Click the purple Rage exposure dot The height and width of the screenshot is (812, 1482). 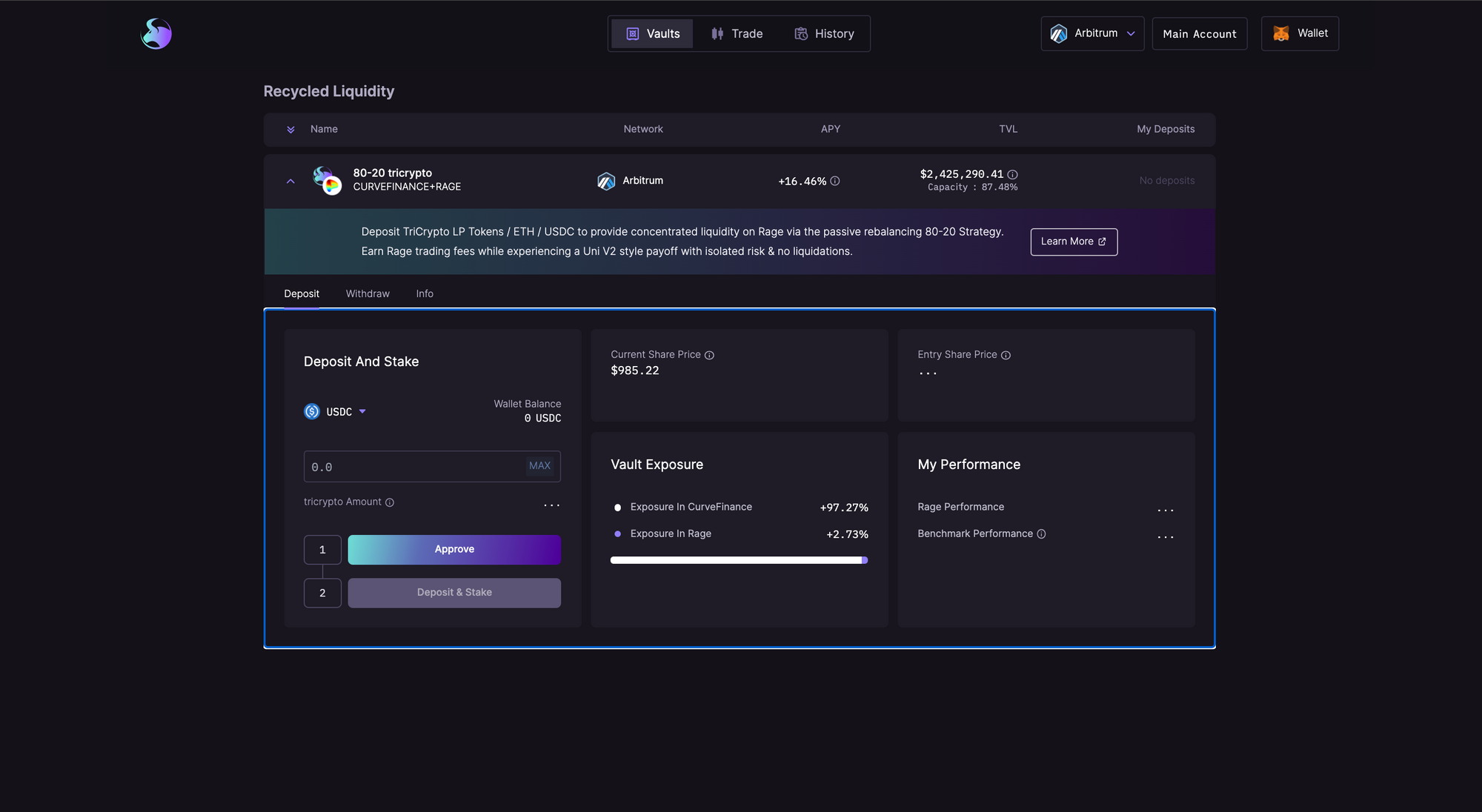click(x=617, y=534)
